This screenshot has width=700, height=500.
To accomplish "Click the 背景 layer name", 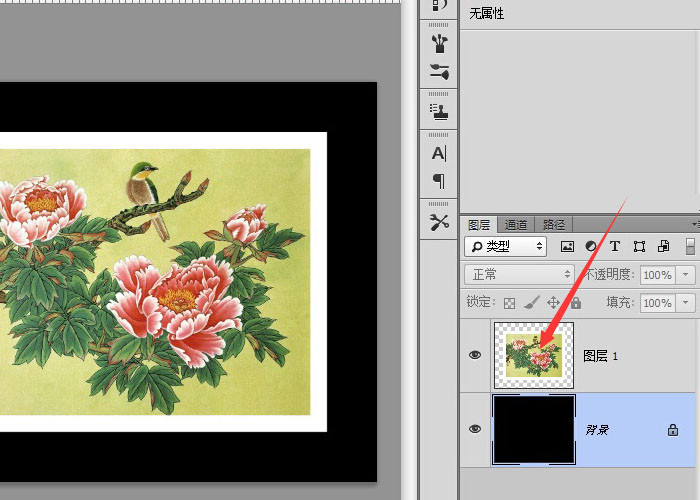I will click(x=597, y=430).
